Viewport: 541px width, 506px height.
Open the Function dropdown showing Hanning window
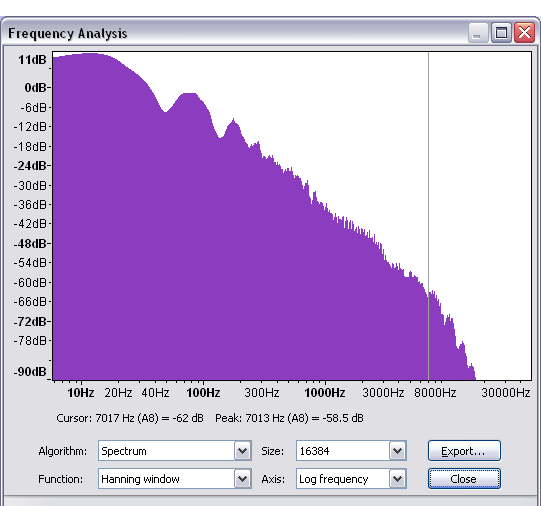[x=175, y=478]
